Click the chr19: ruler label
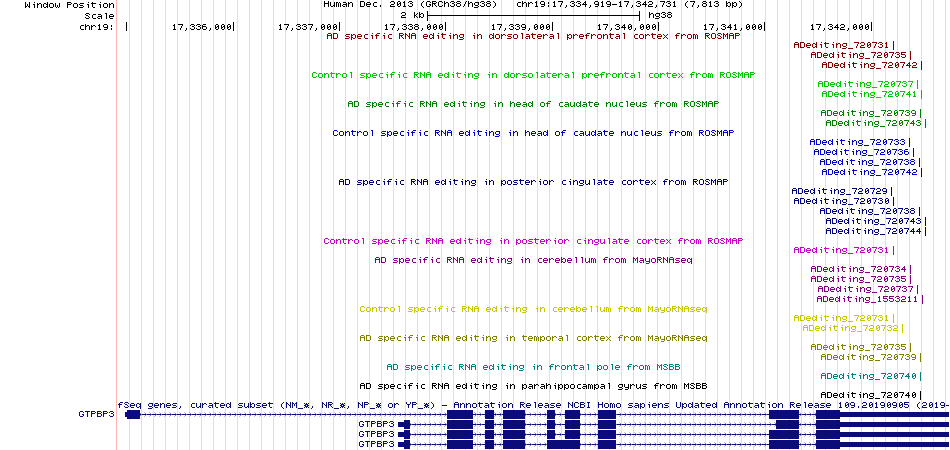Viewport: 950px width, 450px height. click(96, 27)
